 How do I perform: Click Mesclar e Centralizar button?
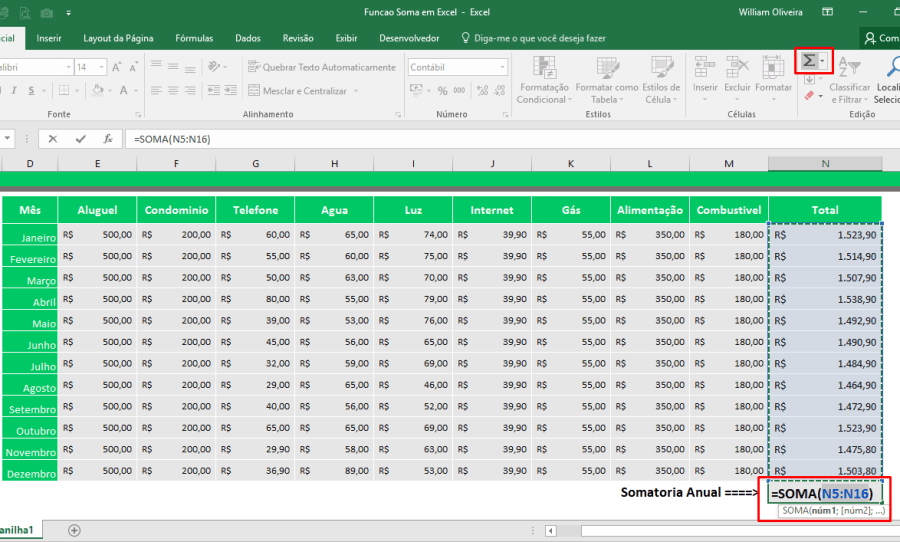coord(297,91)
